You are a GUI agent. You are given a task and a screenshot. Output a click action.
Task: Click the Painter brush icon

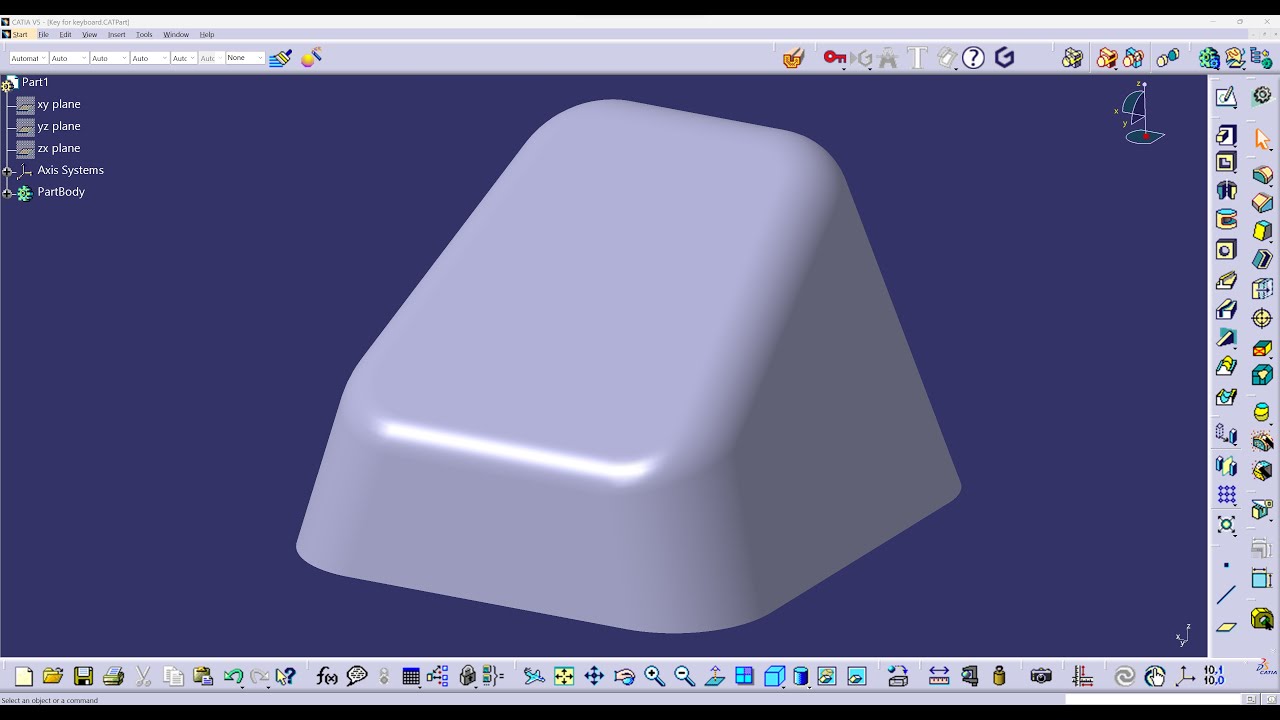[x=280, y=58]
